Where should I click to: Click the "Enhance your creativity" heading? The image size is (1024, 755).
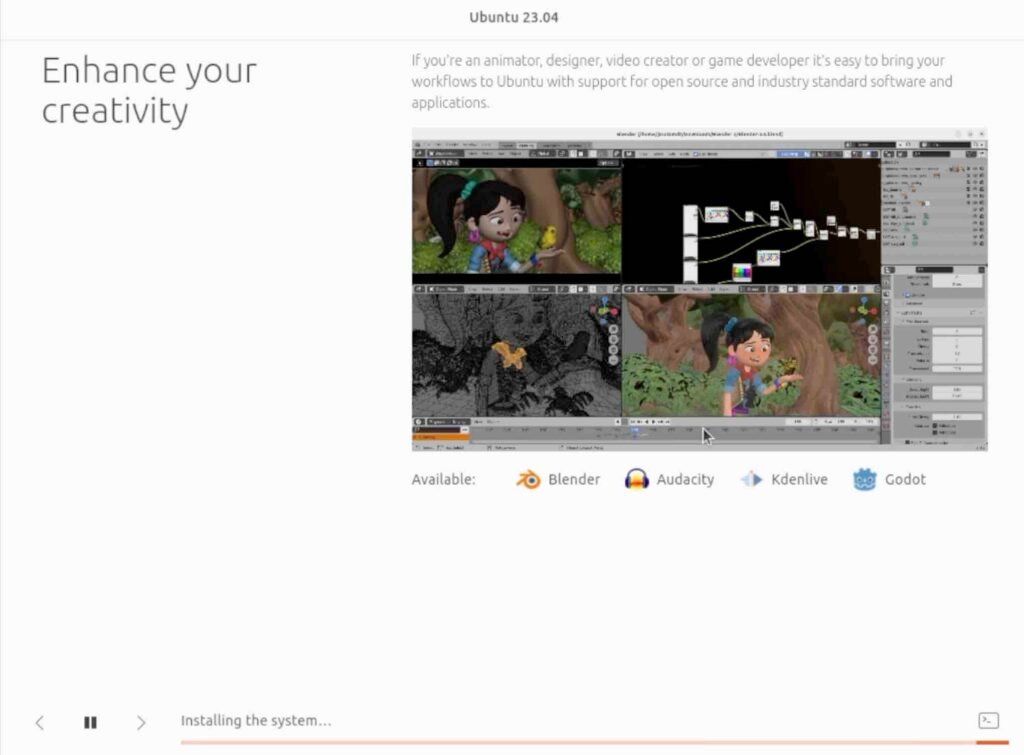[x=150, y=90]
